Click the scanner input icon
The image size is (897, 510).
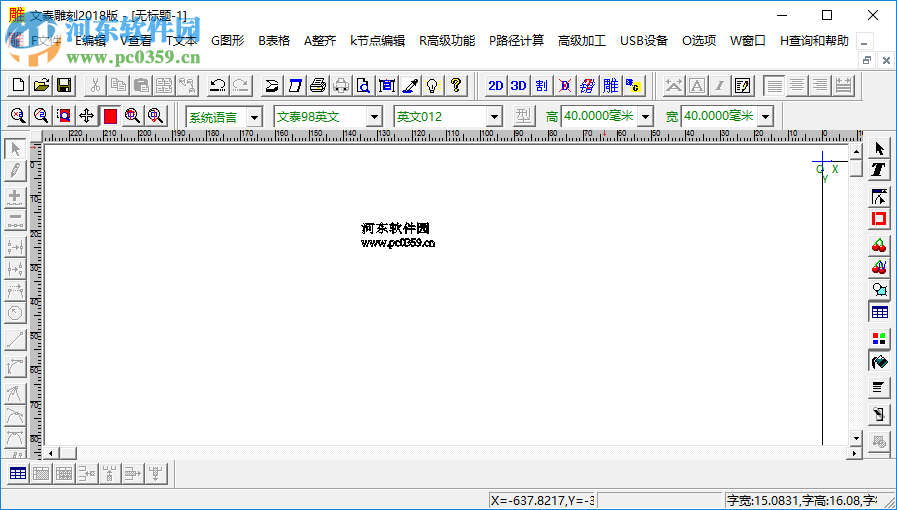272,86
